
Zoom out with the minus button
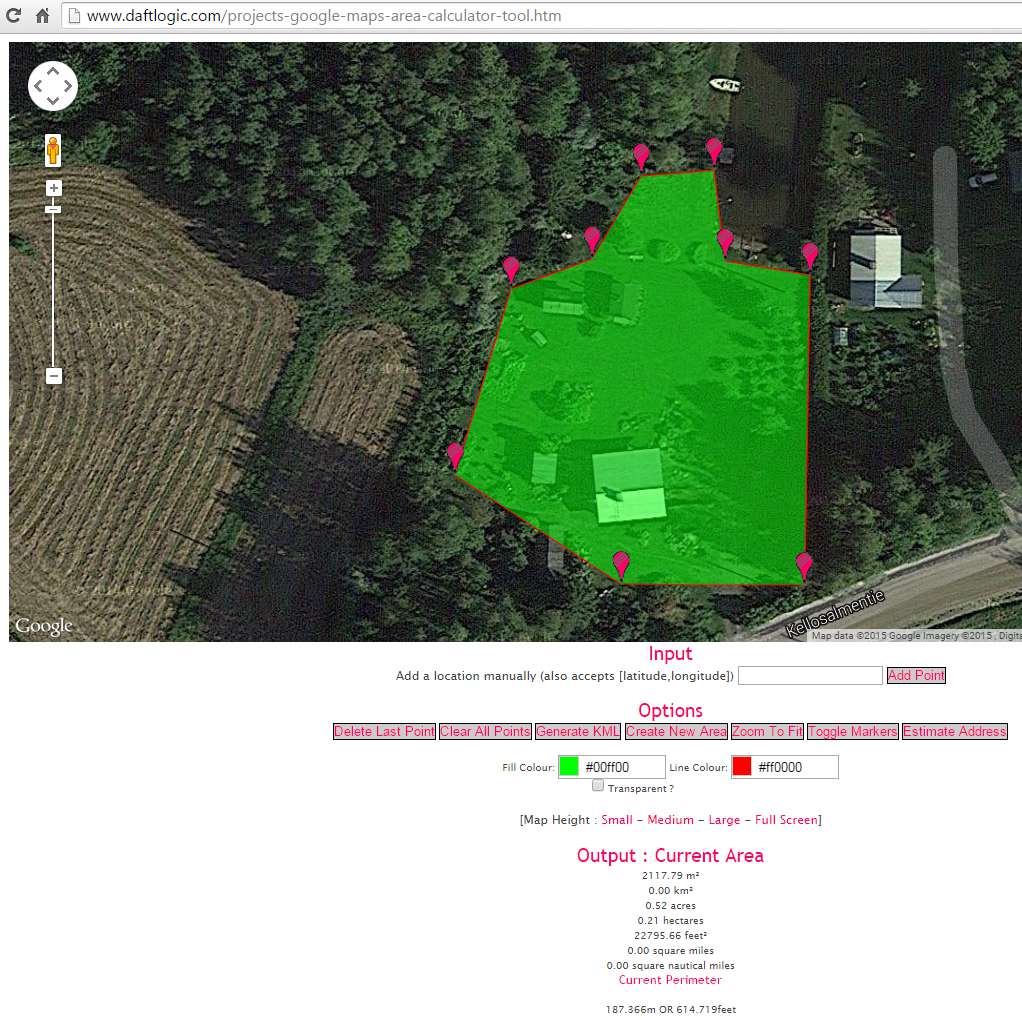[54, 376]
